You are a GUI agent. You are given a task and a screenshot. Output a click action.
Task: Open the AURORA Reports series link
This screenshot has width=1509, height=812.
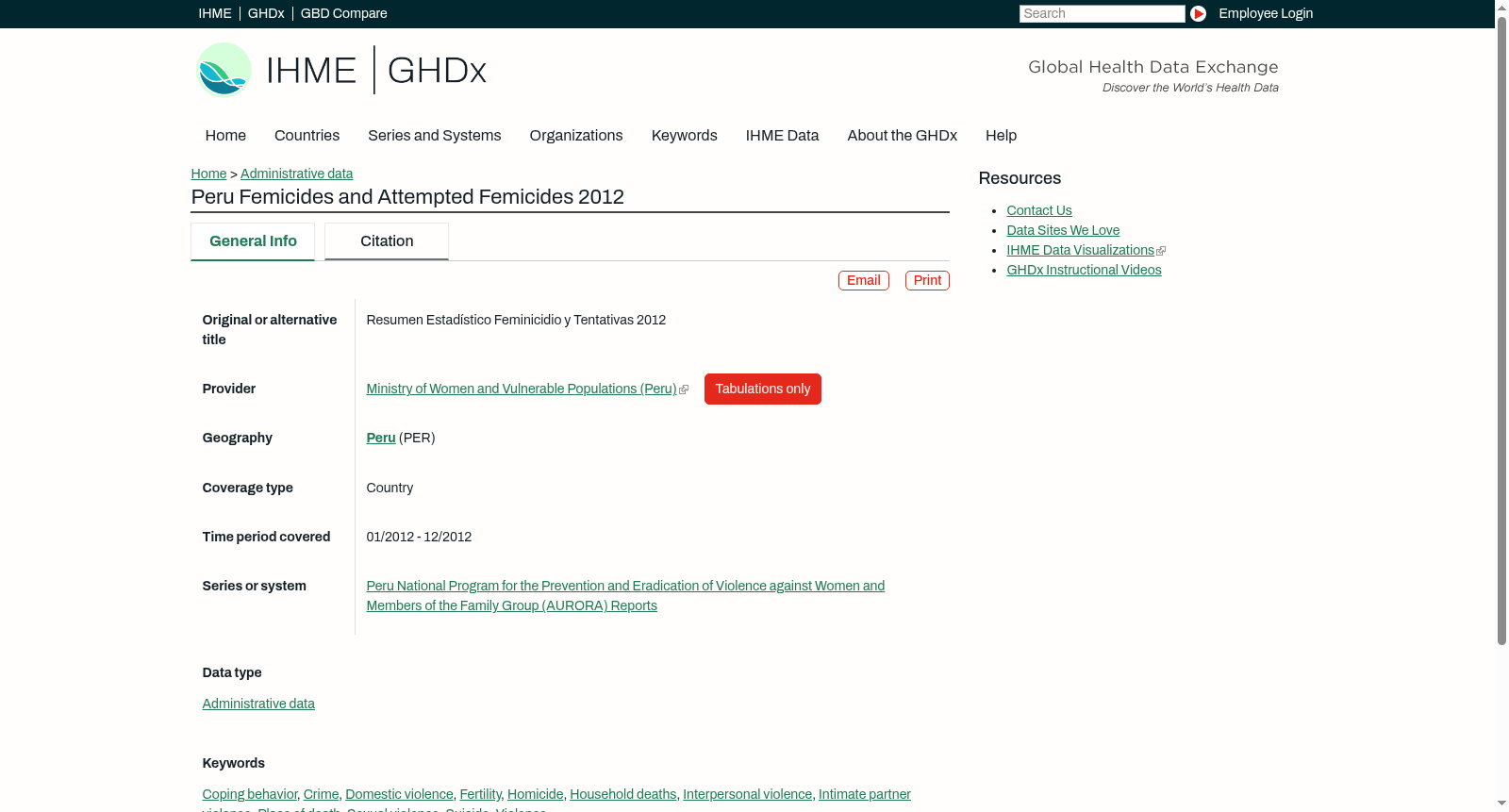click(625, 596)
